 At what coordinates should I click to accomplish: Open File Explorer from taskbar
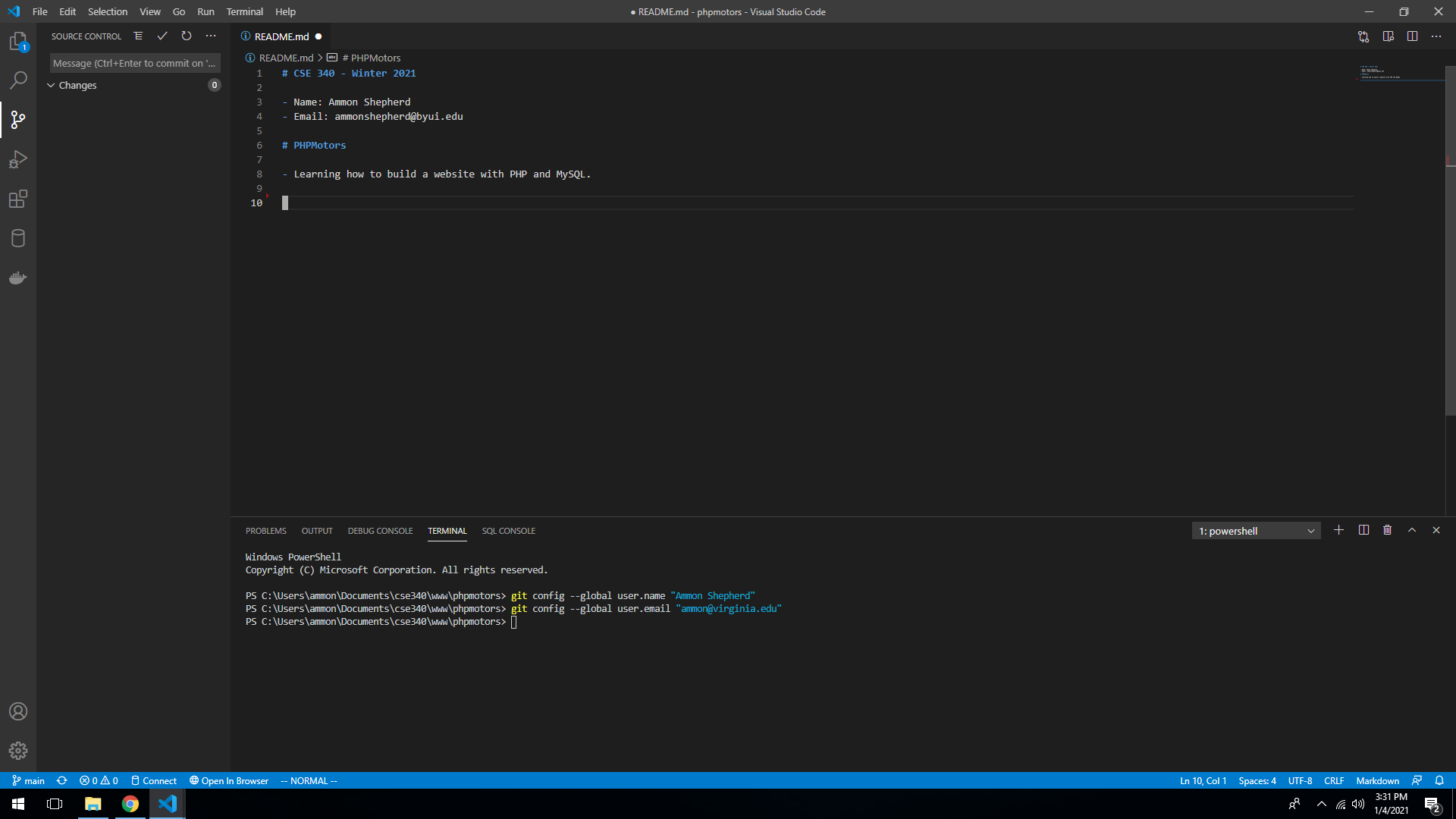coord(93,804)
